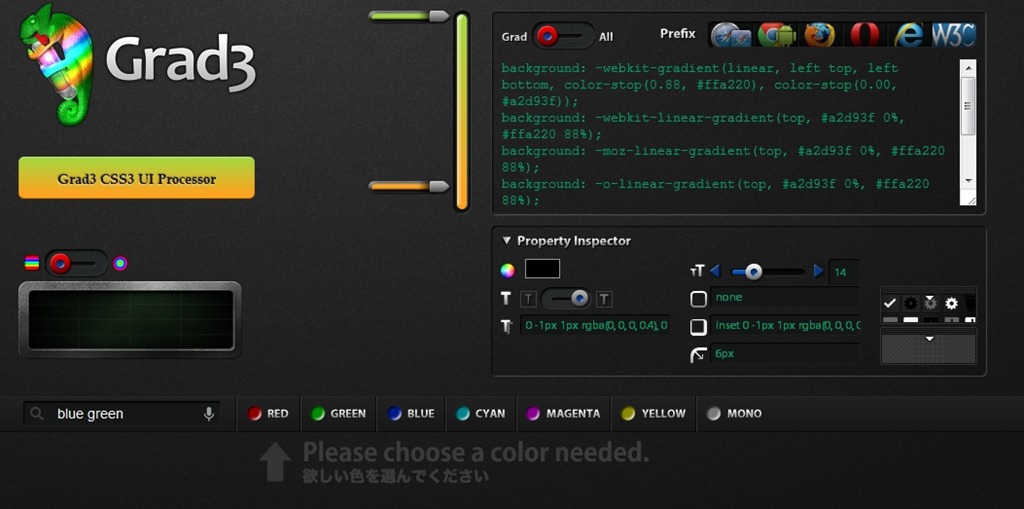Choose the Firefox prefix icon

pyautogui.click(x=819, y=36)
